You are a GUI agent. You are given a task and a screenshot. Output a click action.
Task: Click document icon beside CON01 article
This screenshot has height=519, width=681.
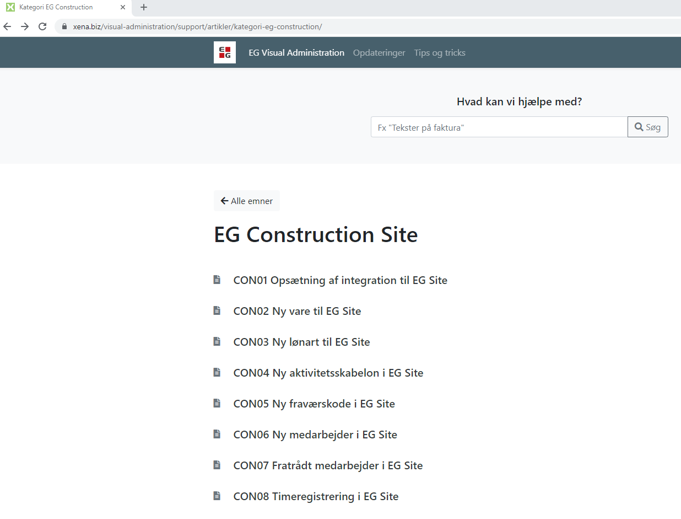pos(217,280)
